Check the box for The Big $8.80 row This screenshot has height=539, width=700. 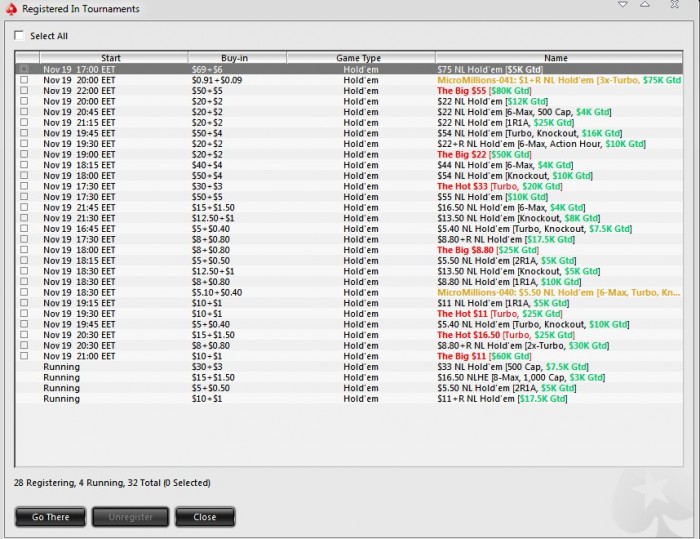(x=24, y=250)
